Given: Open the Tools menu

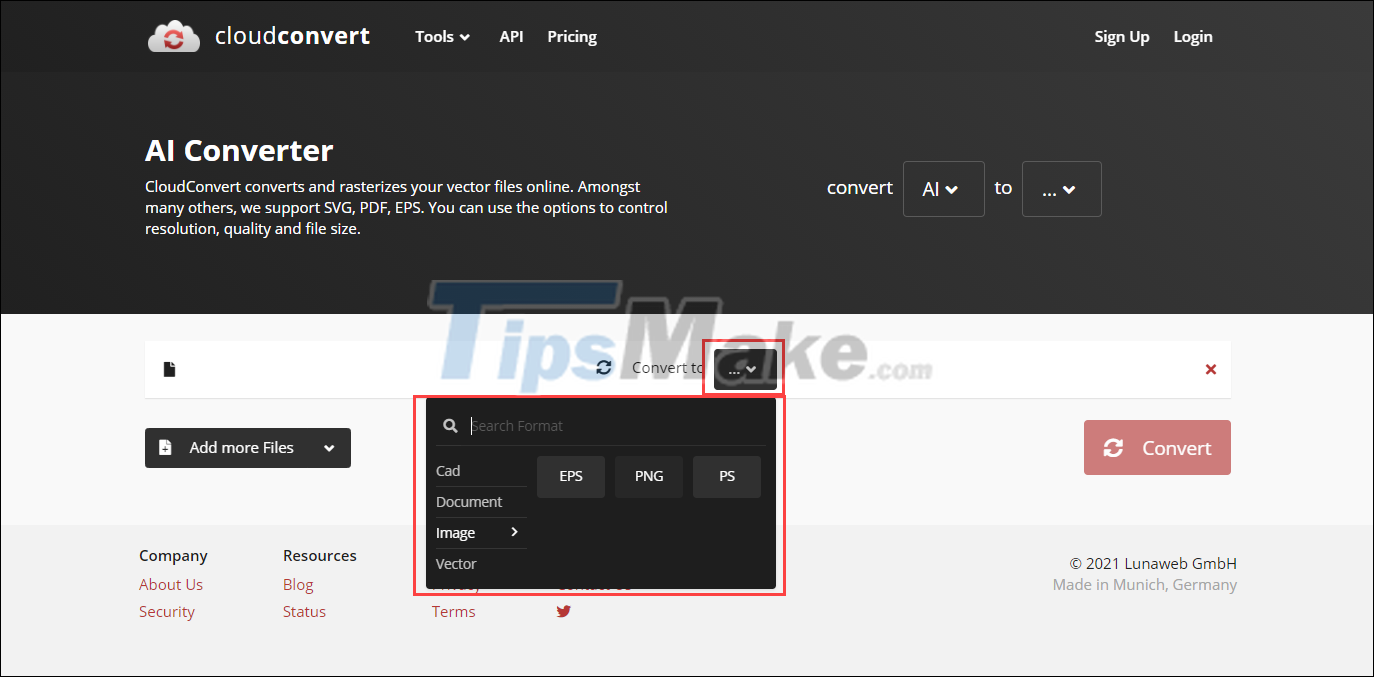Looking at the screenshot, I should (441, 36).
